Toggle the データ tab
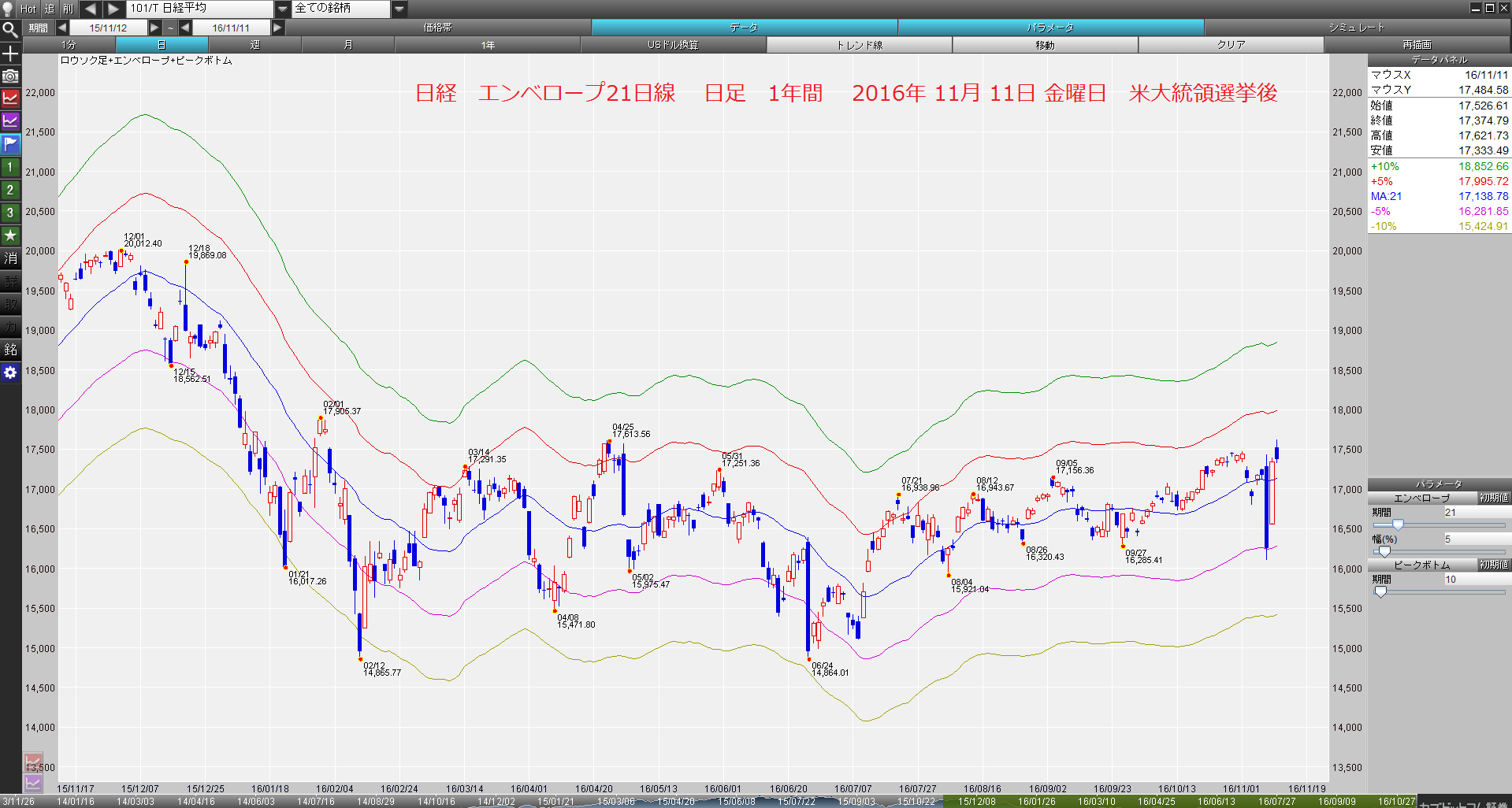Viewport: 1512px width, 808px height. (x=744, y=28)
